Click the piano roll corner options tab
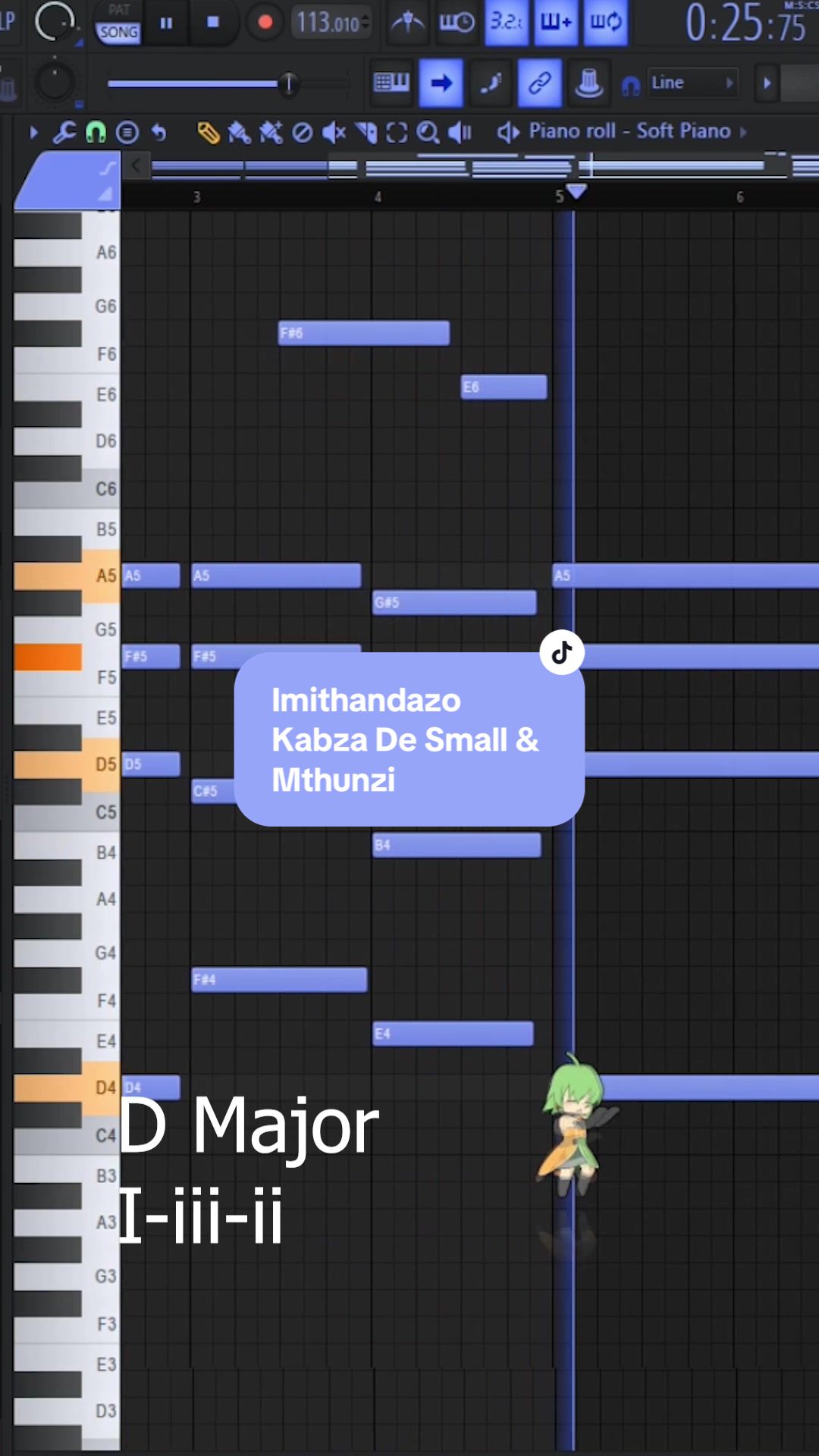819x1456 pixels. pos(68,180)
